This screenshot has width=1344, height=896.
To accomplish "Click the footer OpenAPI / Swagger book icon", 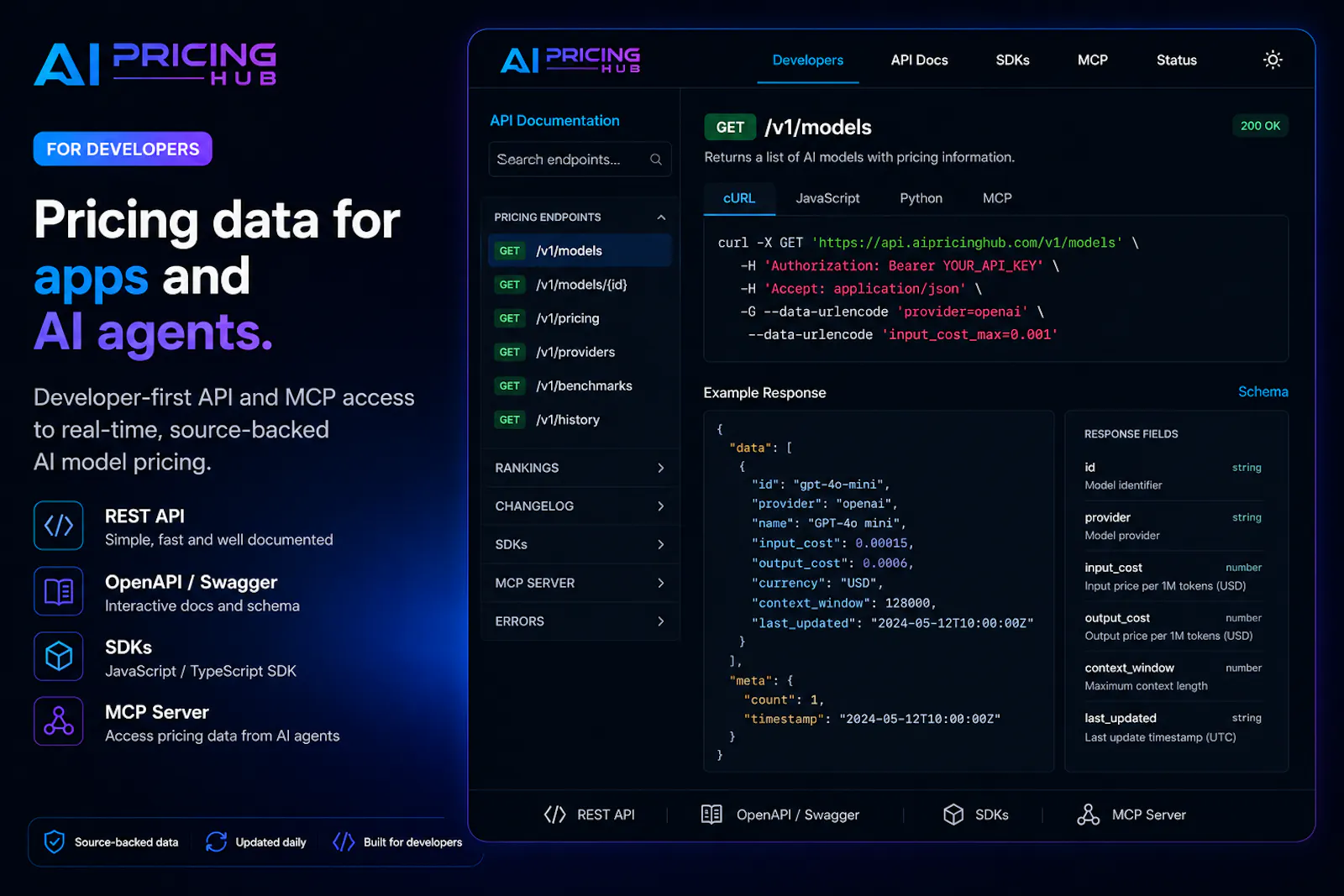I will (711, 815).
